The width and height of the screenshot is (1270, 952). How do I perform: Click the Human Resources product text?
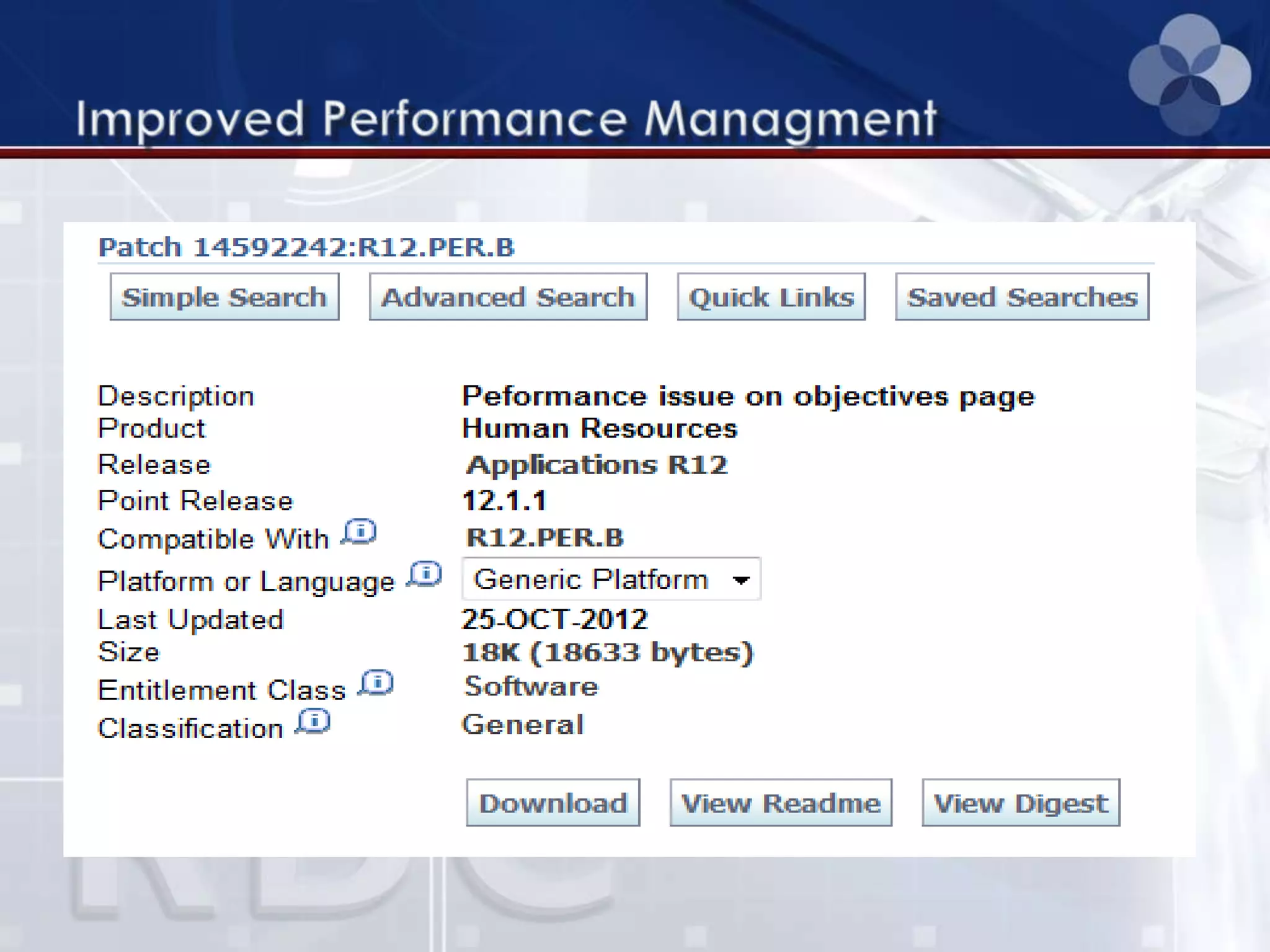[600, 429]
